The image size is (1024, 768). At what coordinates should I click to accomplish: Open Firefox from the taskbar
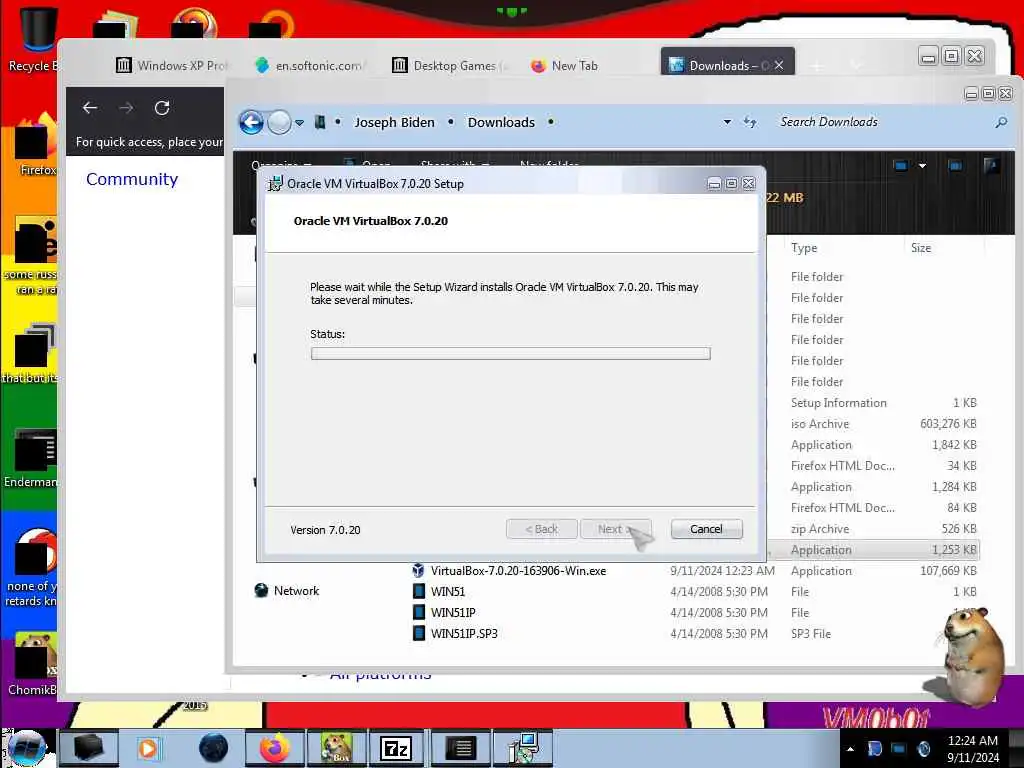click(275, 748)
